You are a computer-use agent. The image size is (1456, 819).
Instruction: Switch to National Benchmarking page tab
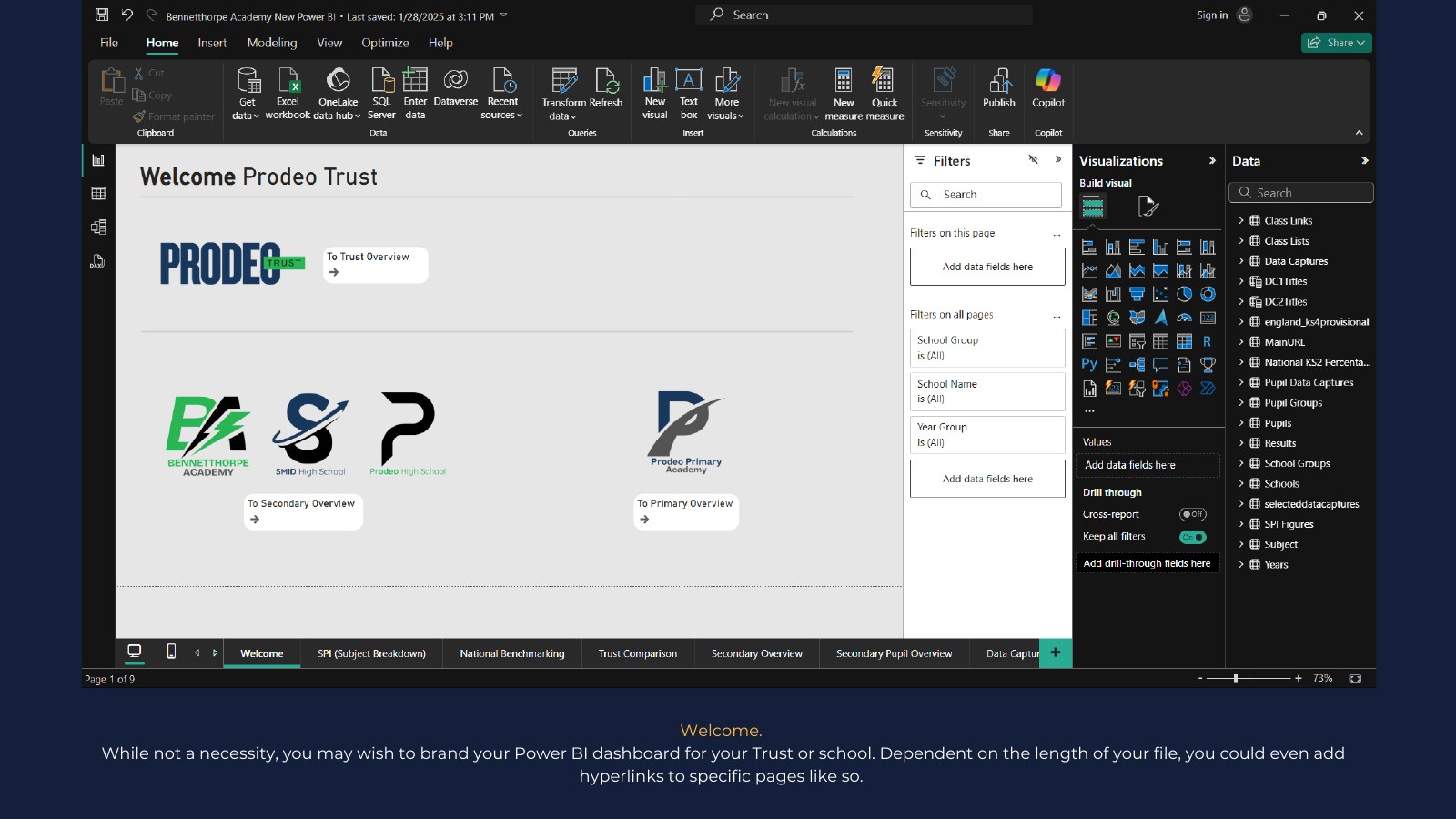(512, 653)
